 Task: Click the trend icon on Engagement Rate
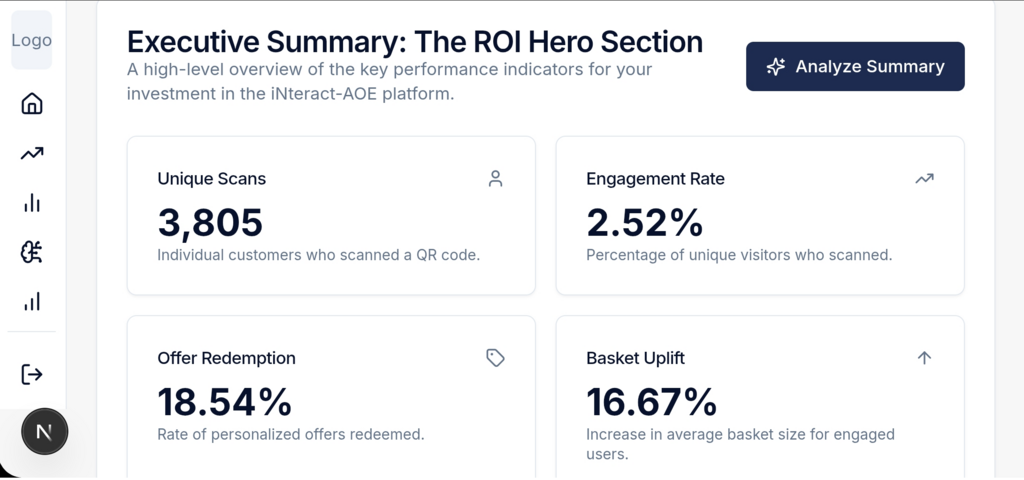[924, 179]
